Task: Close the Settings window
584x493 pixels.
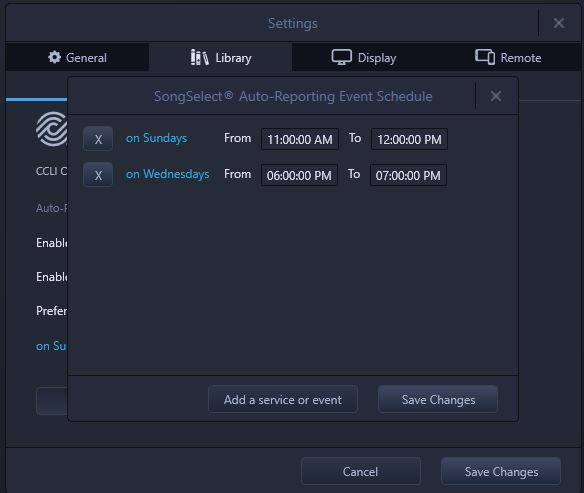Action: [559, 23]
